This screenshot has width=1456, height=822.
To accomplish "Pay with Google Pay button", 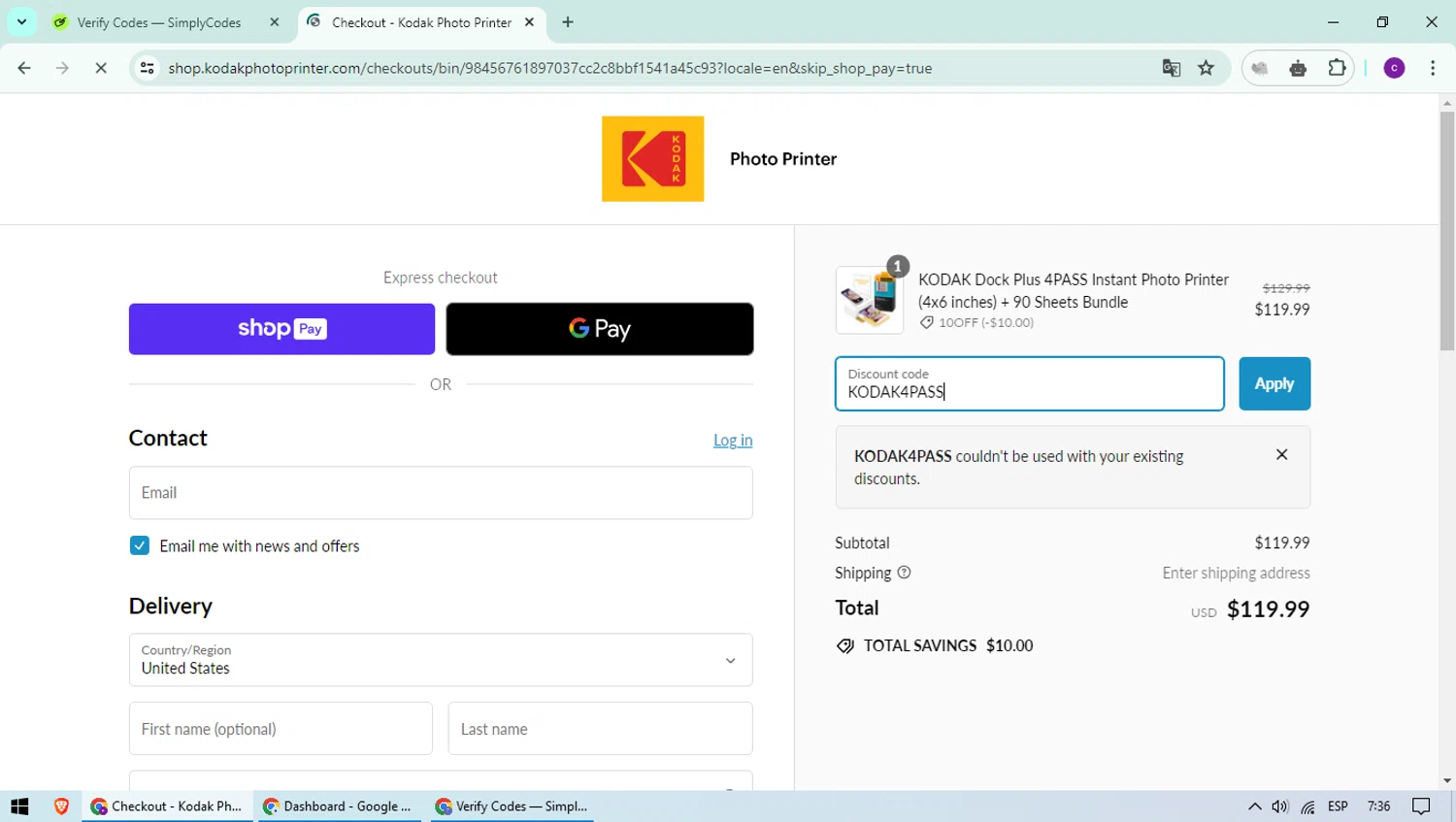I will tap(600, 329).
